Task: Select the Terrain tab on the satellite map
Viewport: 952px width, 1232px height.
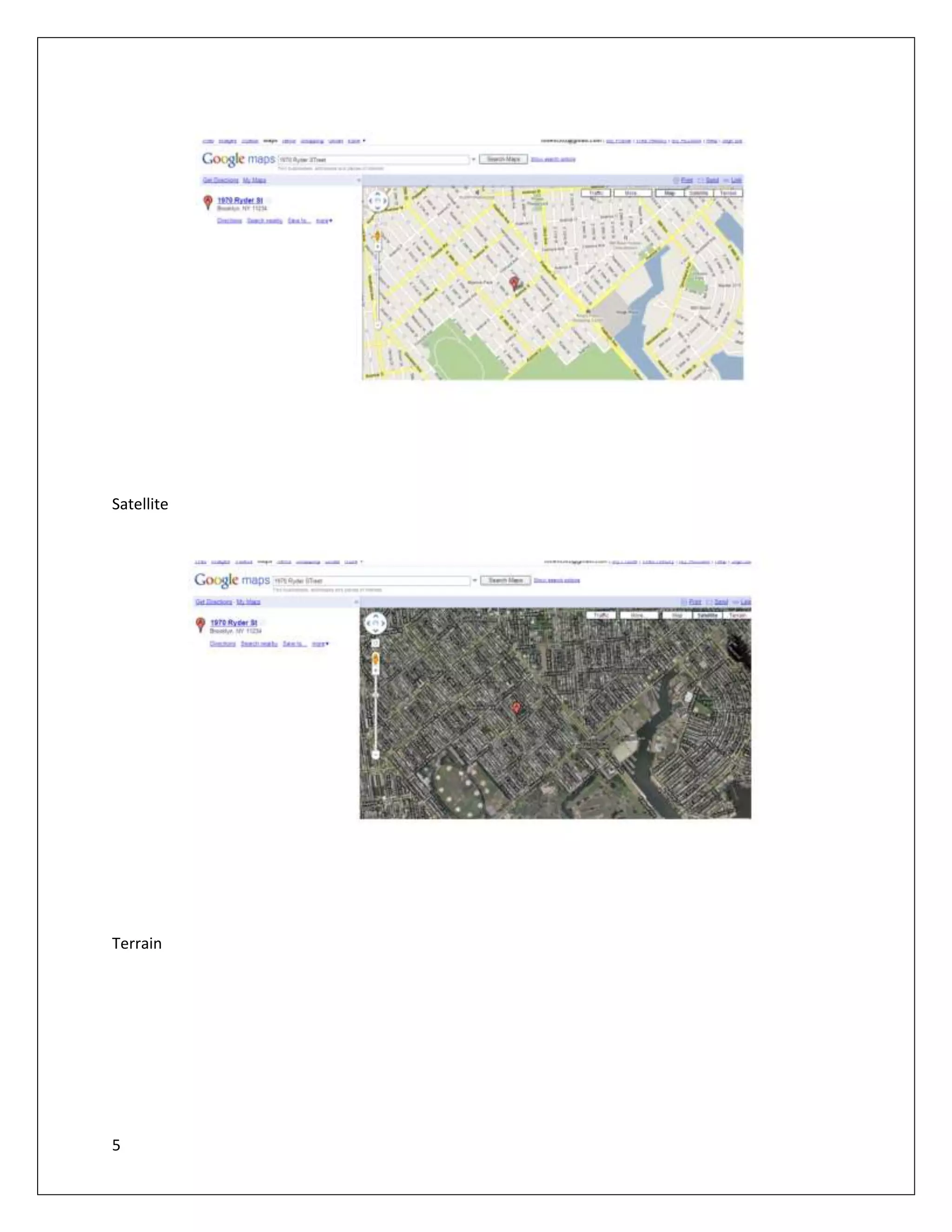Action: coord(737,616)
